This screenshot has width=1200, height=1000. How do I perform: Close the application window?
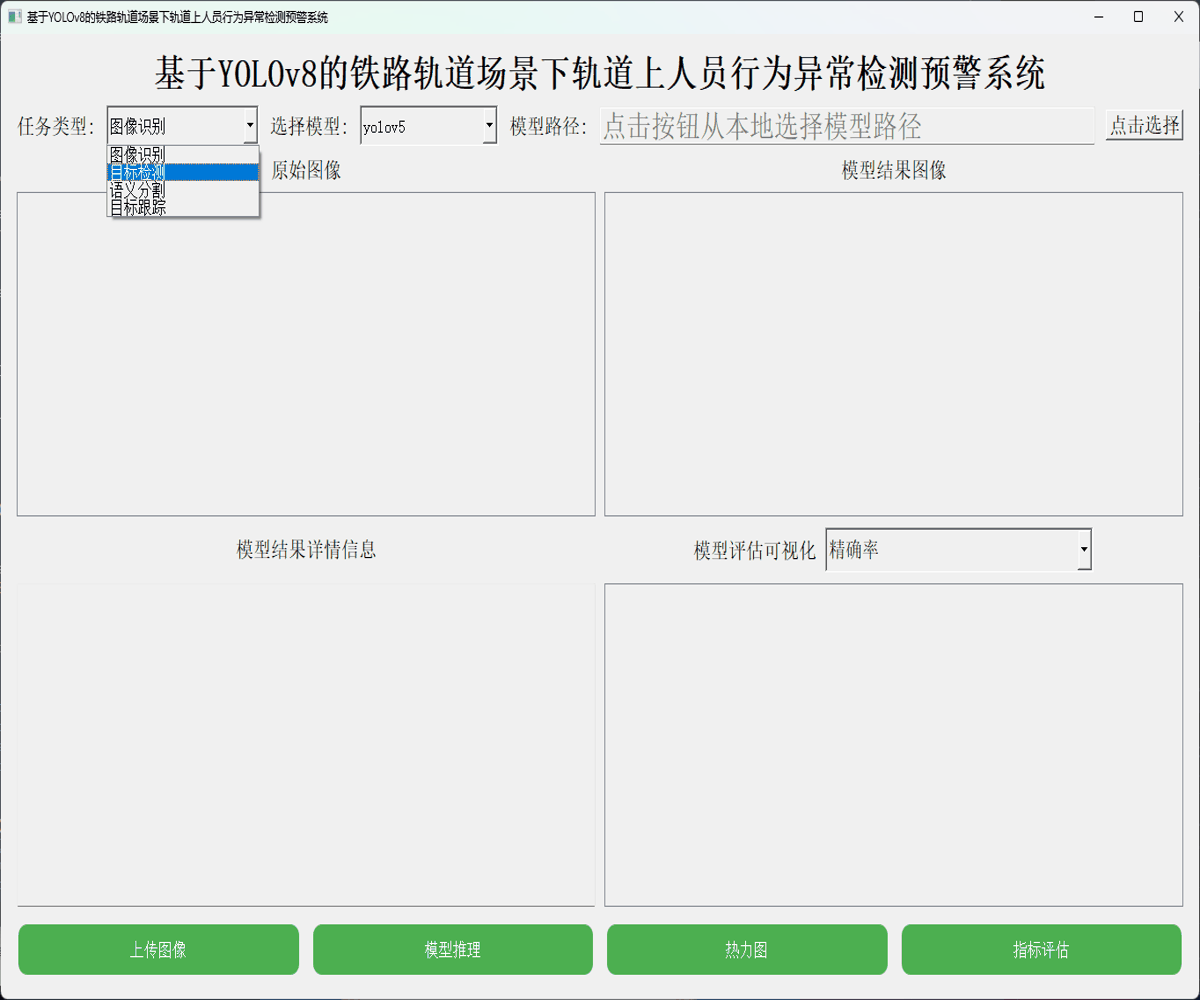[1178, 17]
